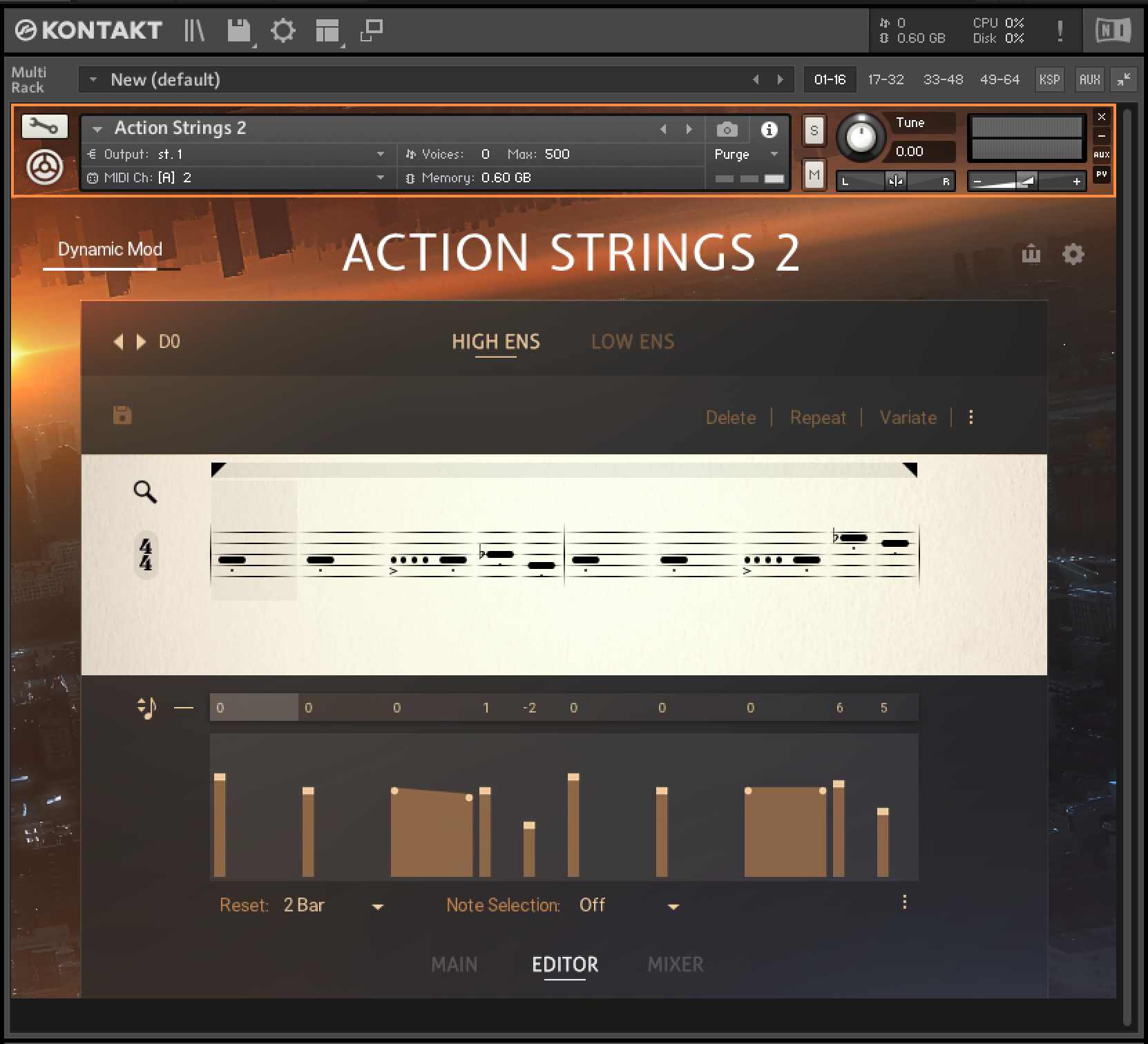Image resolution: width=1148 pixels, height=1044 pixels.
Task: Click the note value icon beside velocity lane
Action: (146, 707)
